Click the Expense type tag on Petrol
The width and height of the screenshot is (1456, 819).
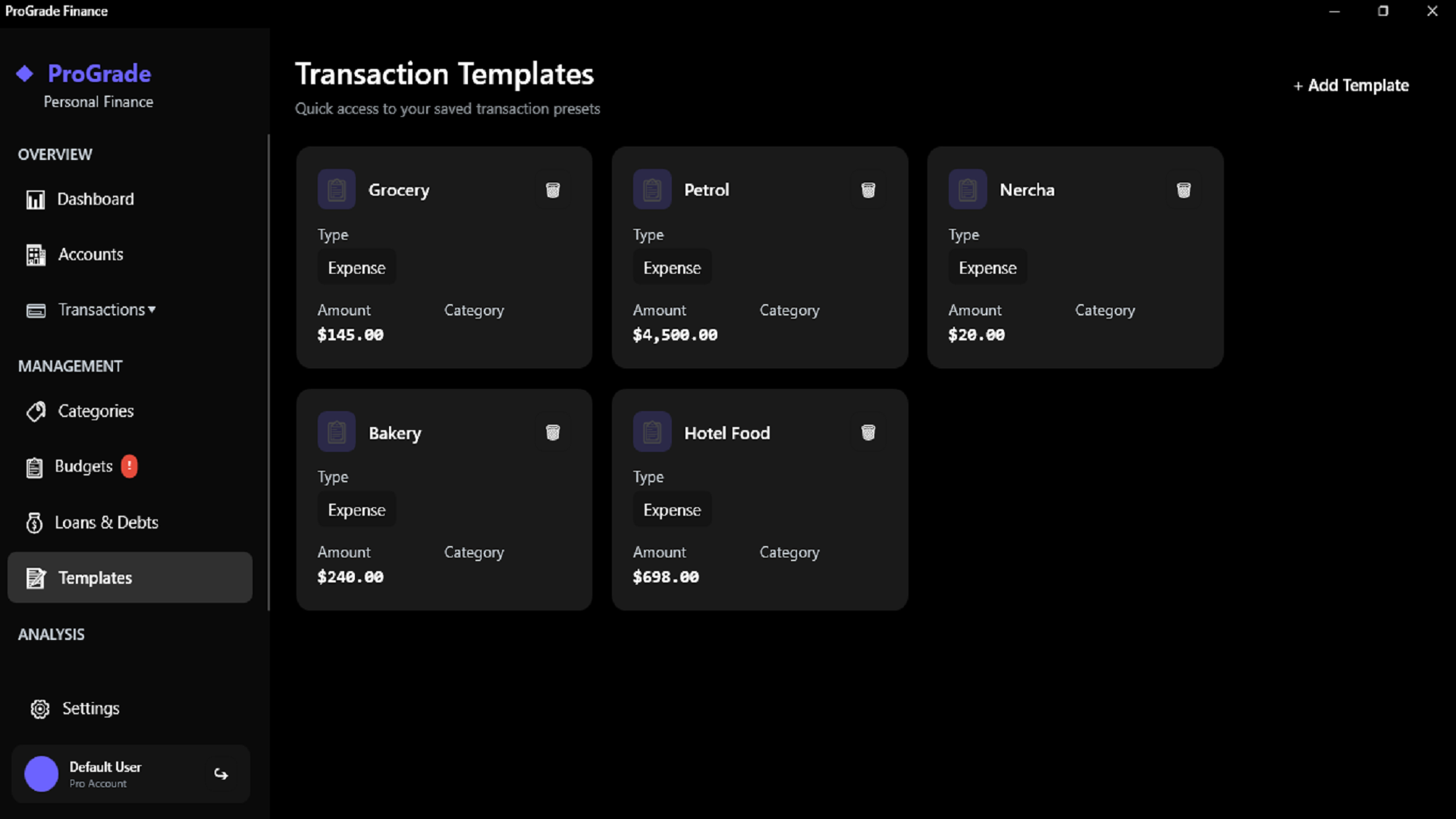click(672, 268)
